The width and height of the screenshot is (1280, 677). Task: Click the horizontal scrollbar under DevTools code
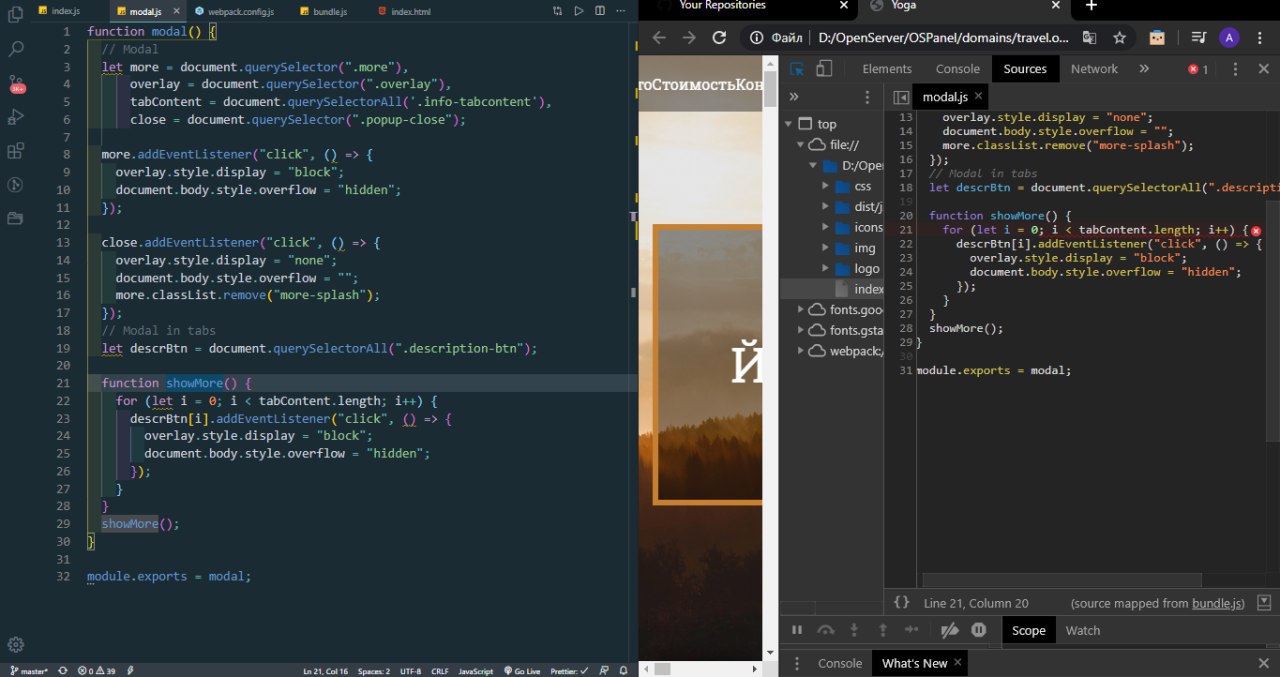click(1060, 580)
